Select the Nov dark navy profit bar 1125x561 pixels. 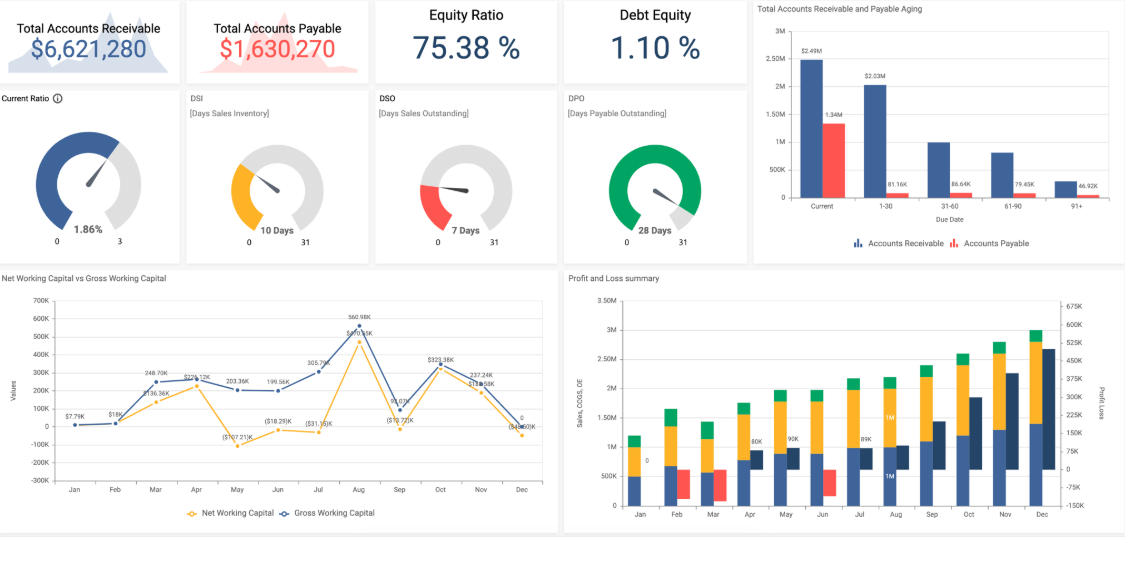pyautogui.click(x=1012, y=421)
